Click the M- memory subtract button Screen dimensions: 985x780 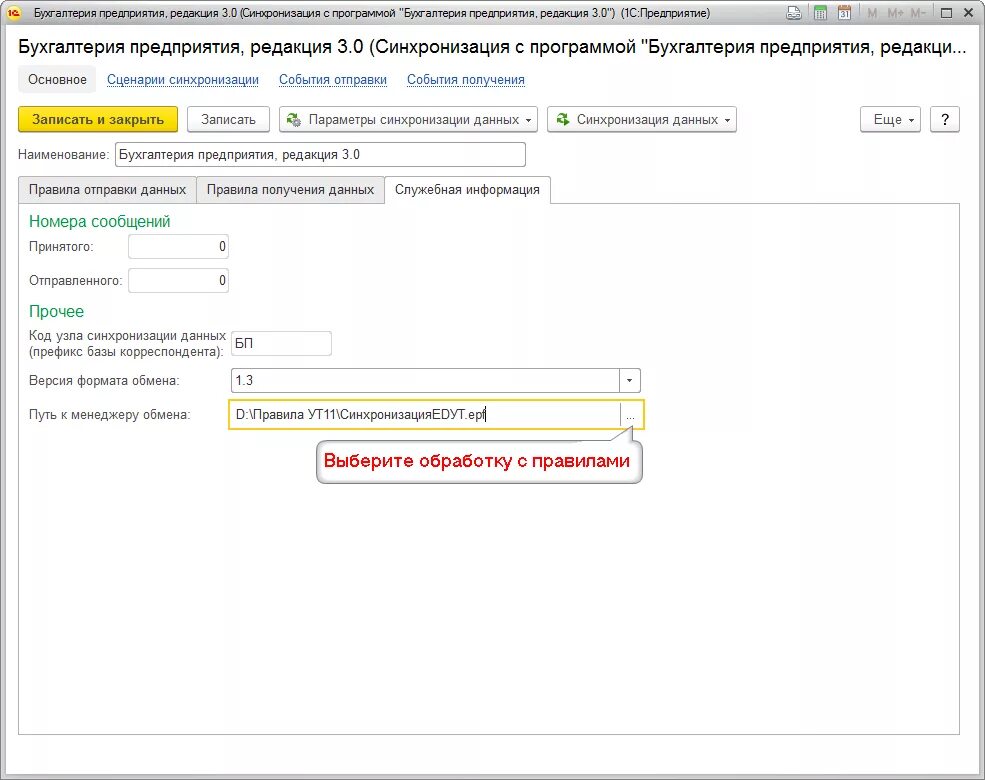pyautogui.click(x=918, y=13)
